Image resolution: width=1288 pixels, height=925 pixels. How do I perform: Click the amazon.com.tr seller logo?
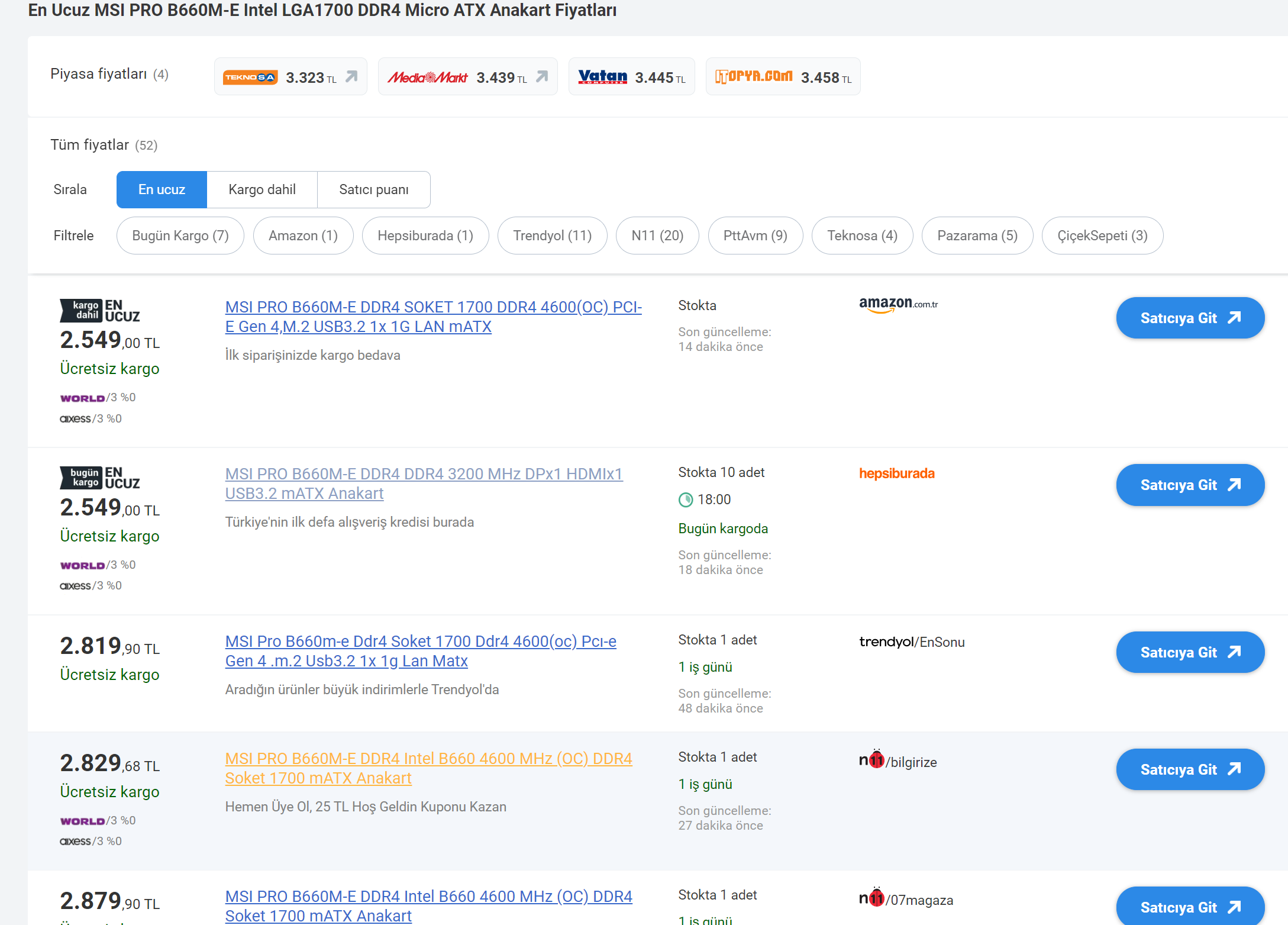click(x=899, y=304)
